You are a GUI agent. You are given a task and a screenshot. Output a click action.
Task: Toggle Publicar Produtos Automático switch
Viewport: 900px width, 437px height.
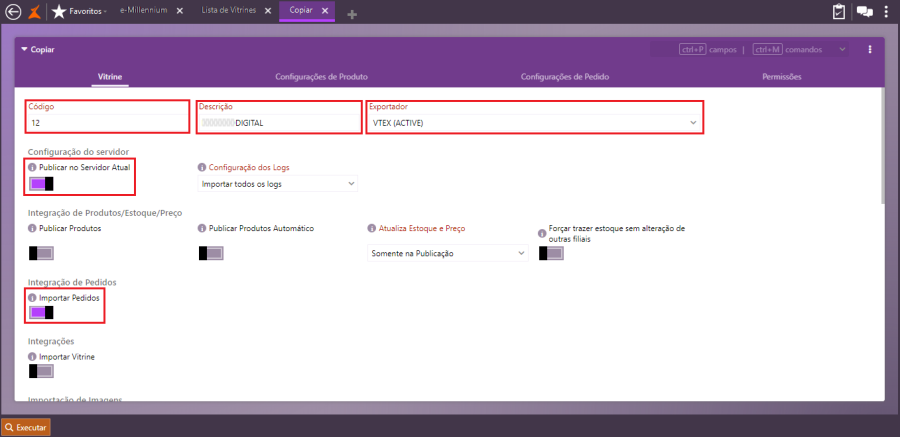[x=211, y=253]
